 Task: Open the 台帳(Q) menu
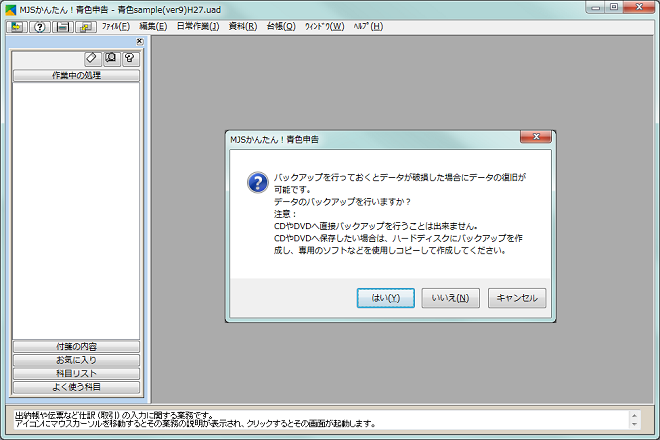click(x=281, y=27)
